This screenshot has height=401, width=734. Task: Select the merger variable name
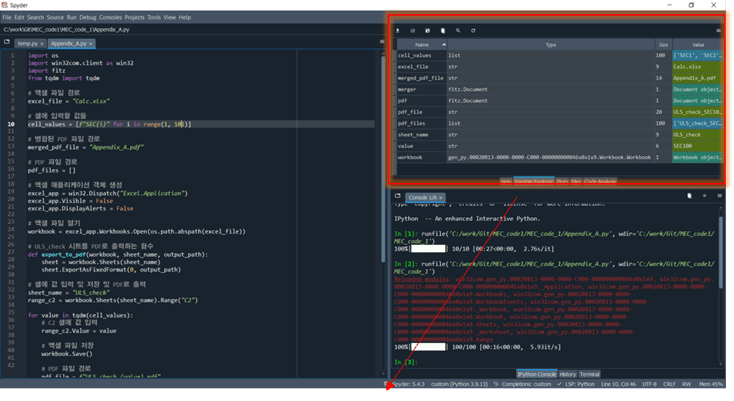click(407, 89)
